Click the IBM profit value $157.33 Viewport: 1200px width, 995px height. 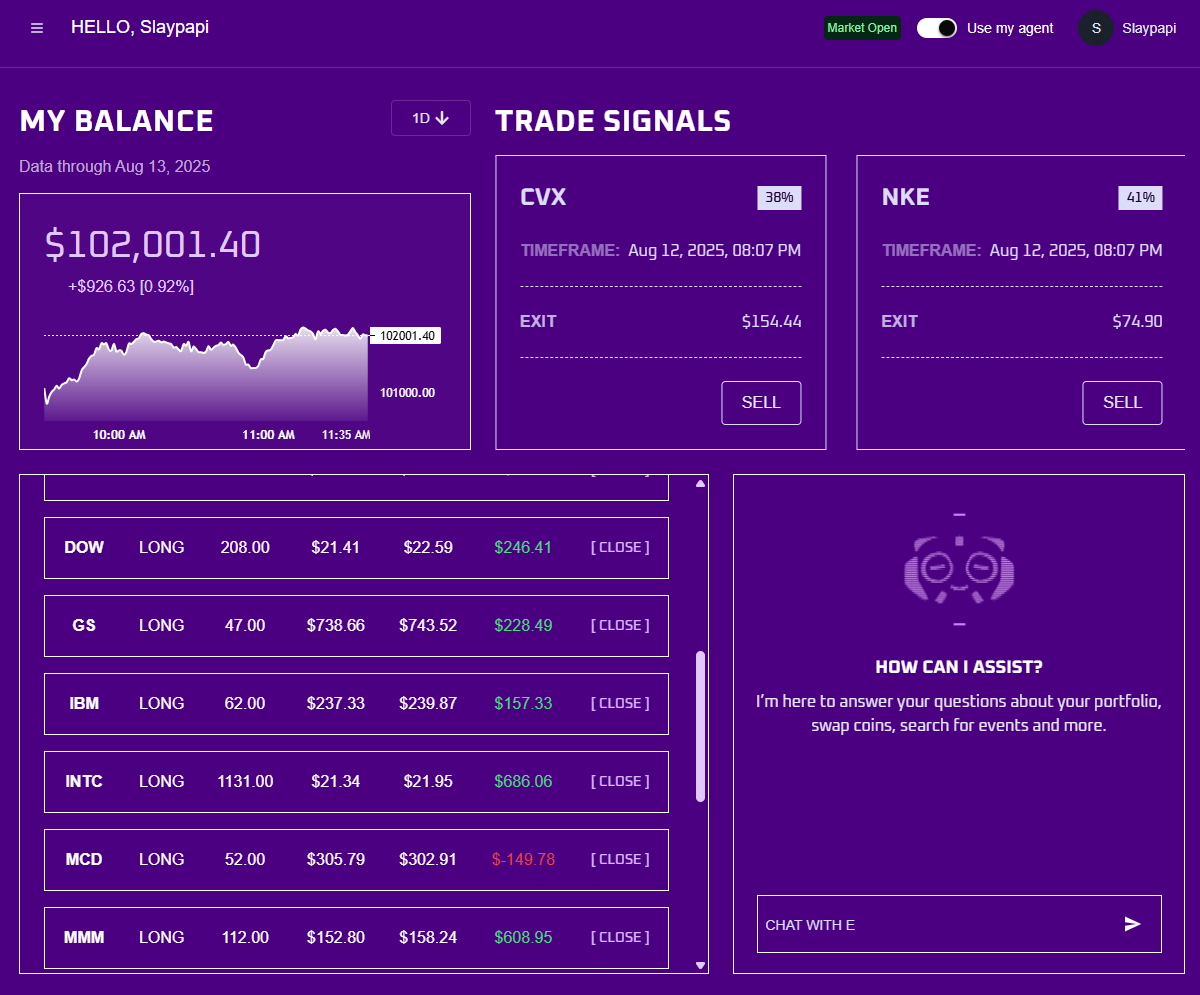tap(523, 703)
